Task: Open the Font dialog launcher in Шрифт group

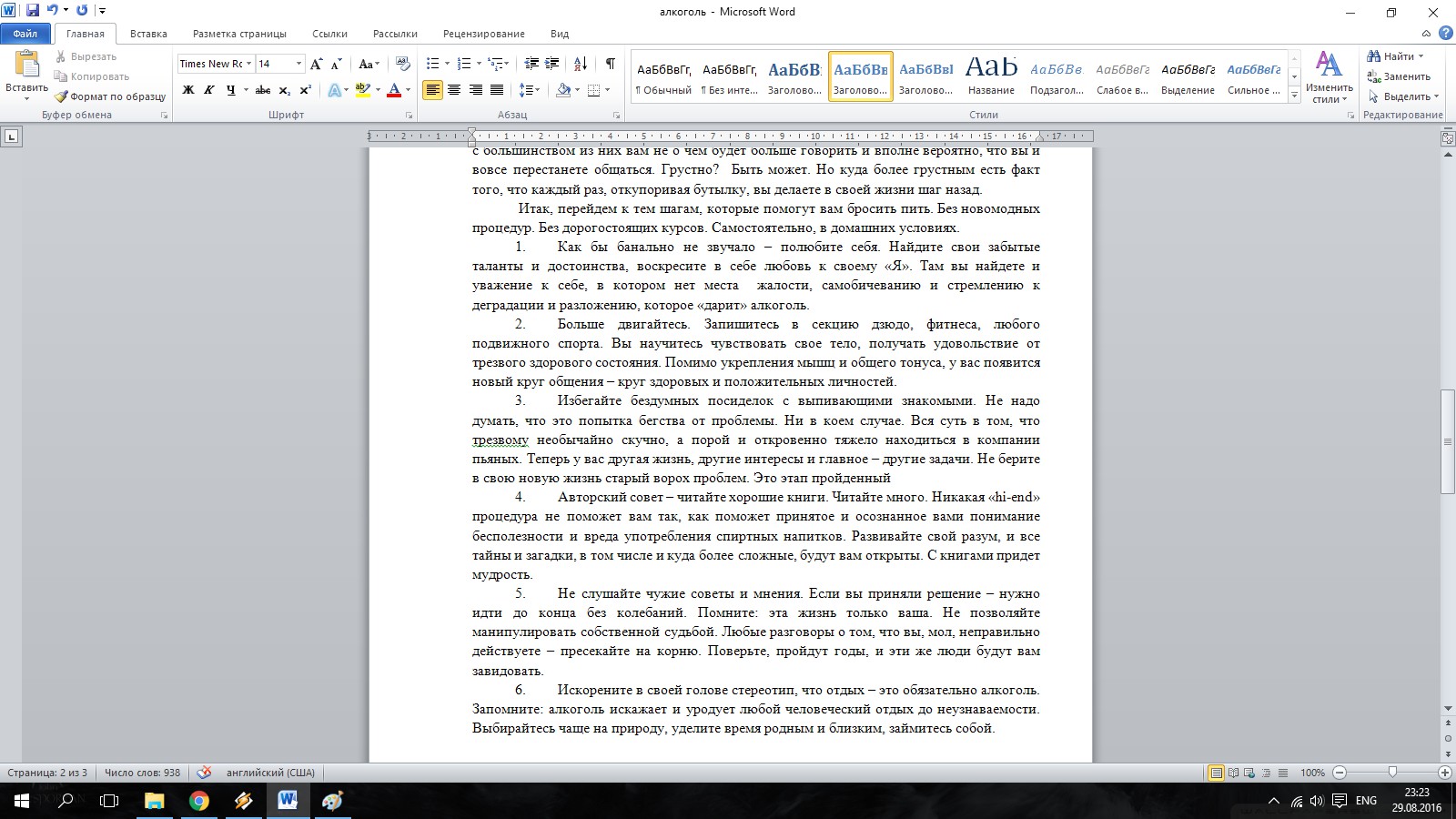Action: pyautogui.click(x=409, y=116)
